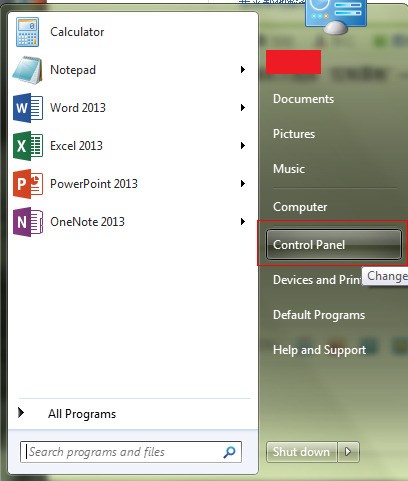Open the Calculator app icon
Viewport: 408px width, 481px height.
(27, 32)
